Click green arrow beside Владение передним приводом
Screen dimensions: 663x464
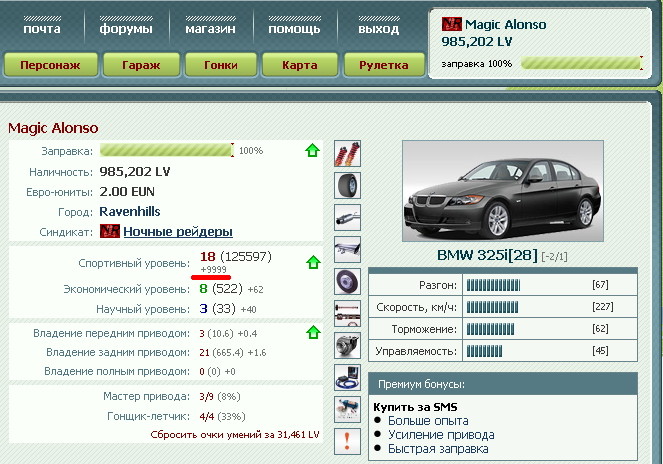(x=313, y=332)
